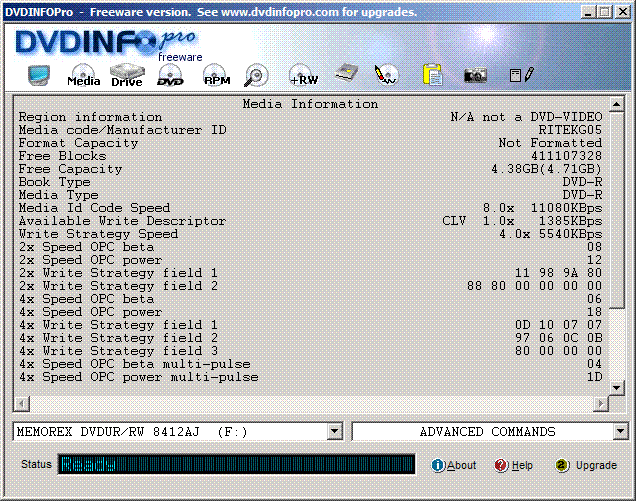Select the 'Region information' row label
The height and width of the screenshot is (501, 636).
pos(90,117)
